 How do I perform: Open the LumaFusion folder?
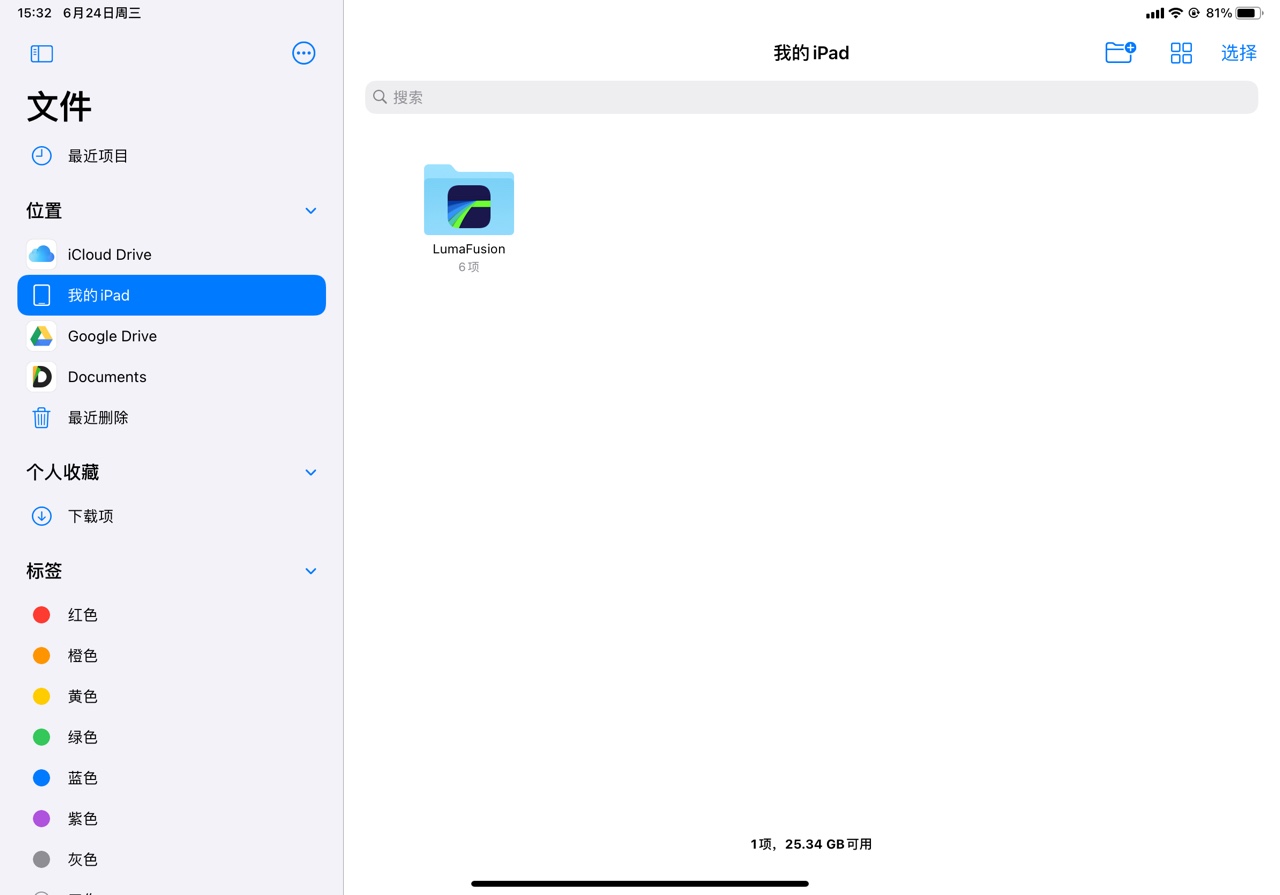(x=468, y=202)
